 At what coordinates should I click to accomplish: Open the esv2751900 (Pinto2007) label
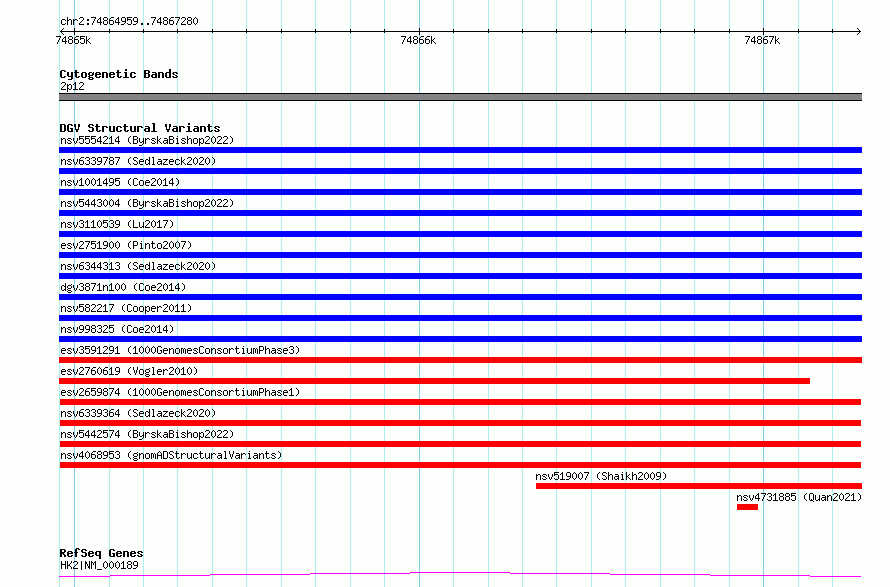(126, 245)
